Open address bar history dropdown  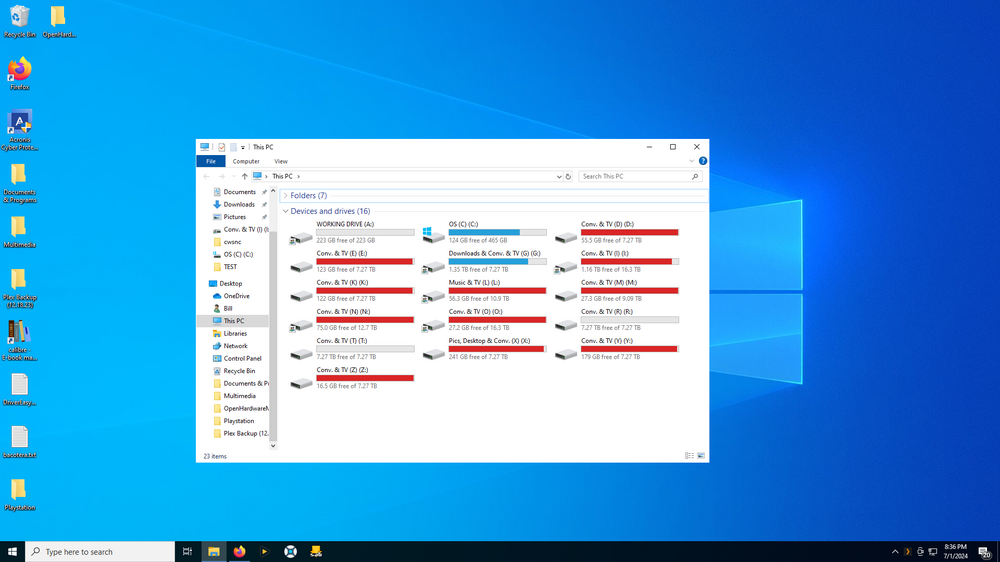[559, 177]
